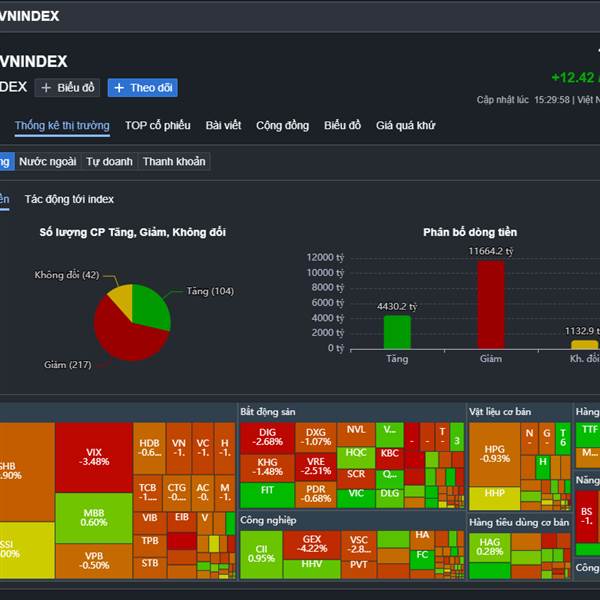Click the 11664.2 tỷ value label

[x=491, y=251]
